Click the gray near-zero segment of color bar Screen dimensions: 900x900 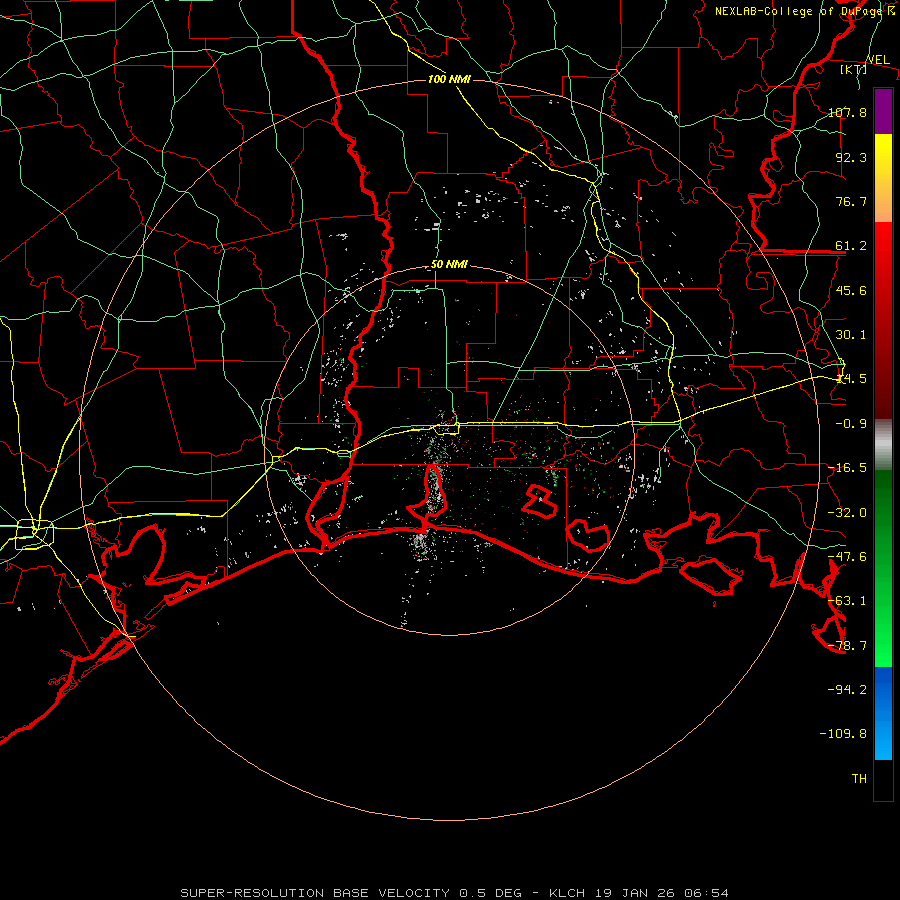883,445
